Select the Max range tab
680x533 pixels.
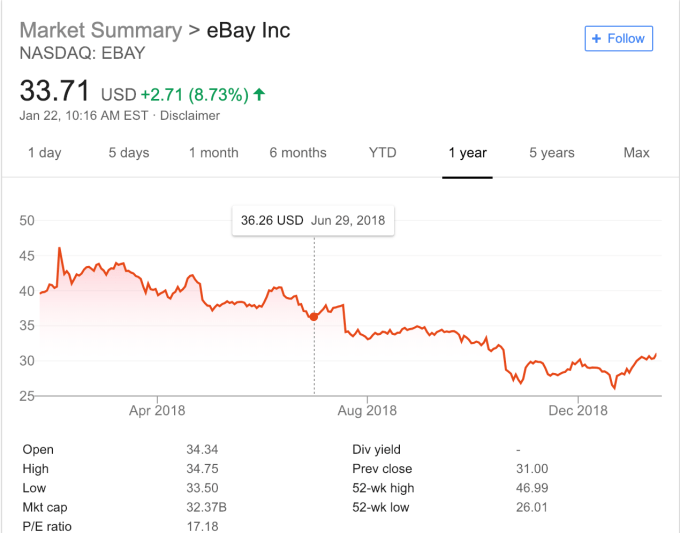pos(636,153)
